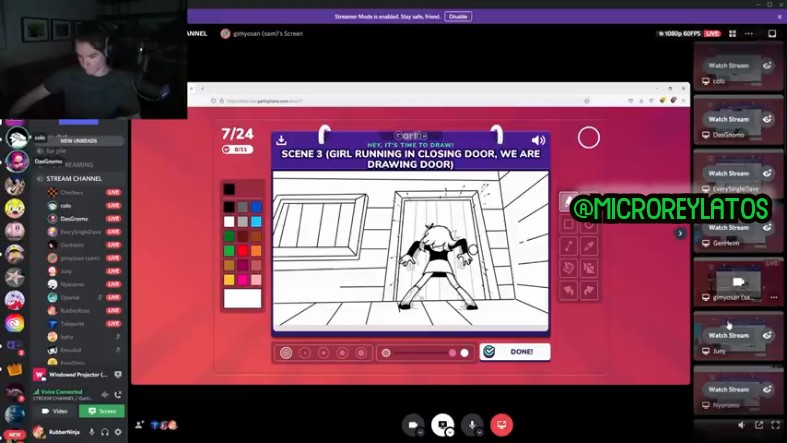Select the second brush size circle
Viewport: 787px width, 443px height.
[305, 353]
